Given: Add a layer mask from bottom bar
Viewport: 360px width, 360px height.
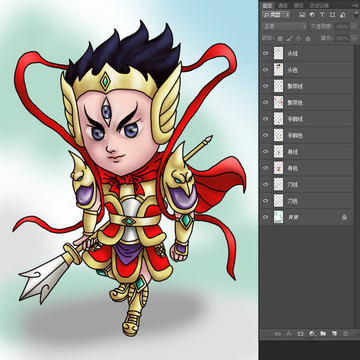Looking at the screenshot, I should [x=300, y=334].
